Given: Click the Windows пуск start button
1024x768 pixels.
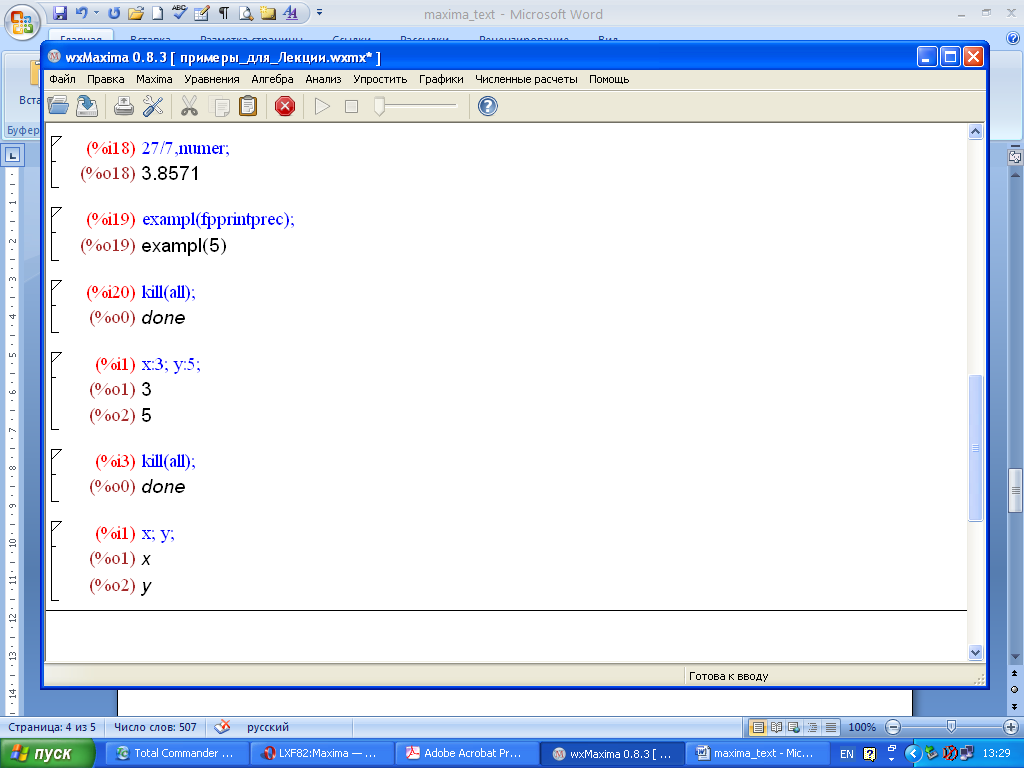Looking at the screenshot, I should coord(47,754).
